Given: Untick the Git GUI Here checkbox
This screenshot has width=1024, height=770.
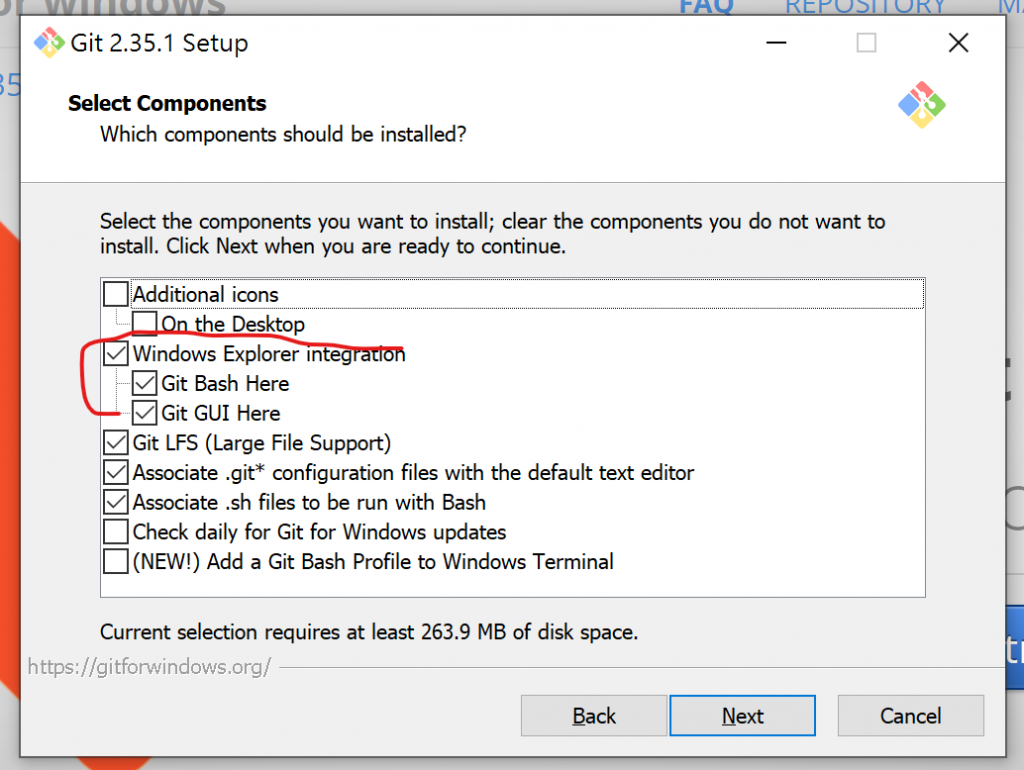Looking at the screenshot, I should (146, 413).
